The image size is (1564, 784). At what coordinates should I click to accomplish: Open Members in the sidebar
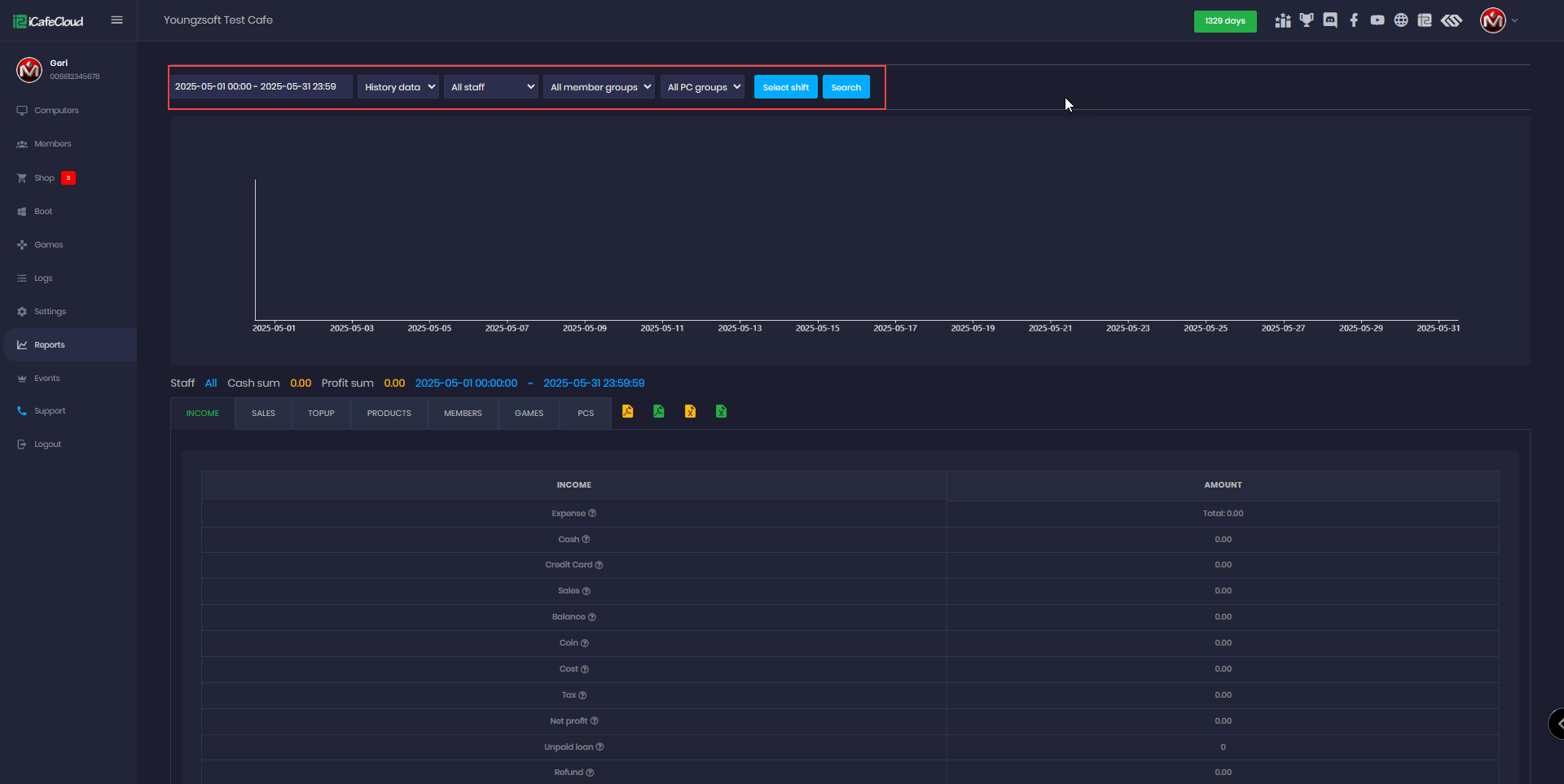53,144
